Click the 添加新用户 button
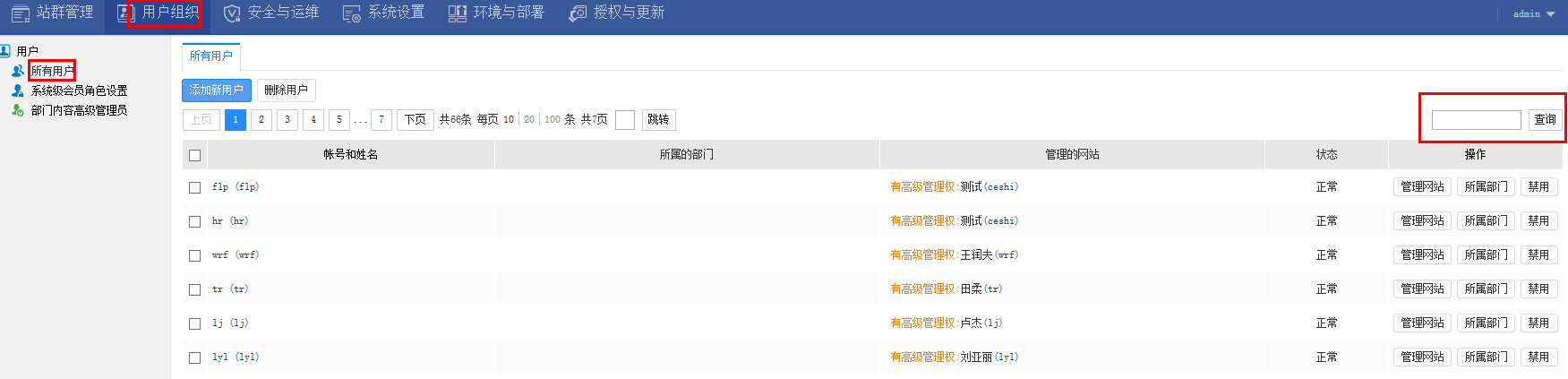Screen dimensions: 1568x379 217,90
